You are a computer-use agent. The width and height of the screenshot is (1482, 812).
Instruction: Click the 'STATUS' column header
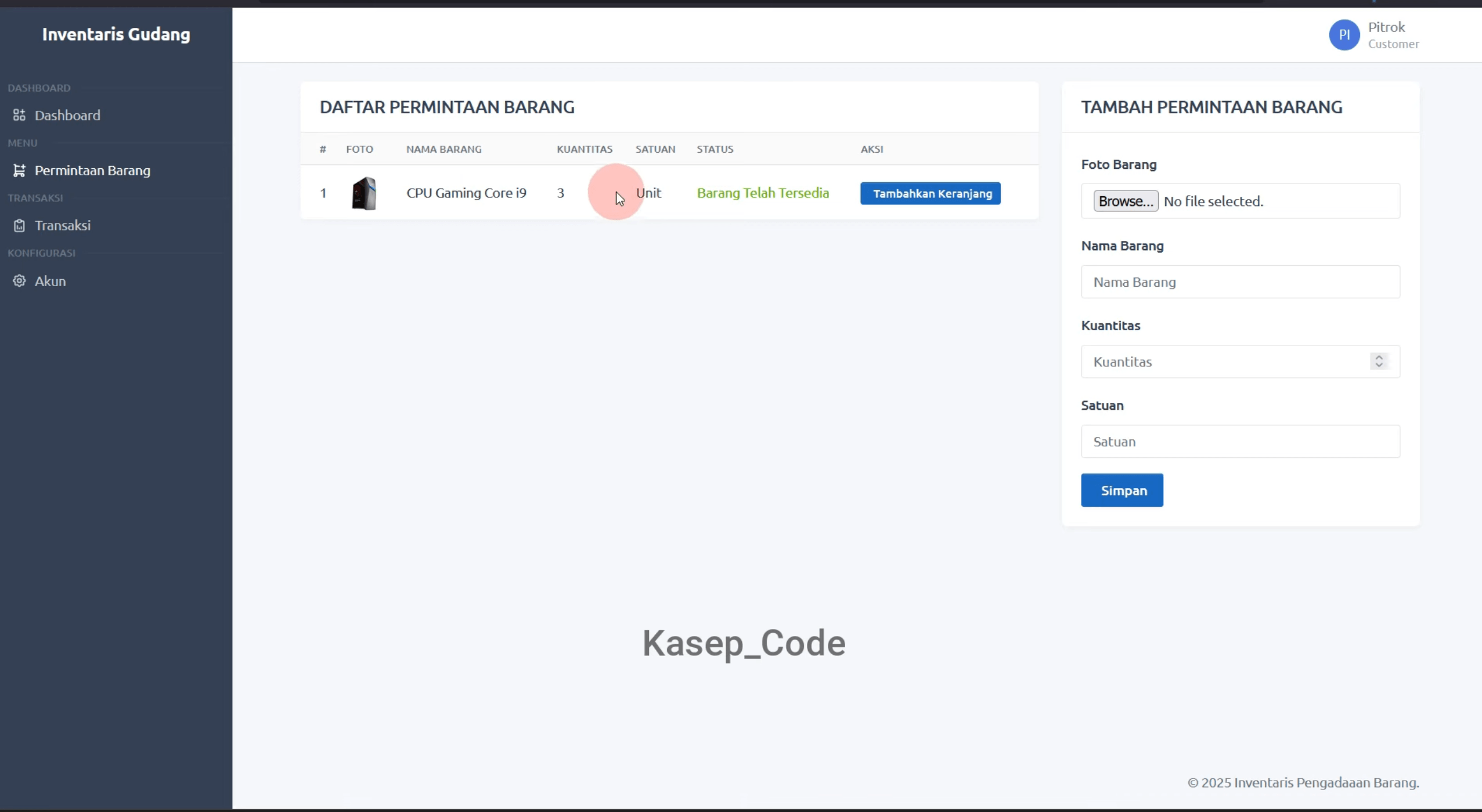(x=715, y=149)
